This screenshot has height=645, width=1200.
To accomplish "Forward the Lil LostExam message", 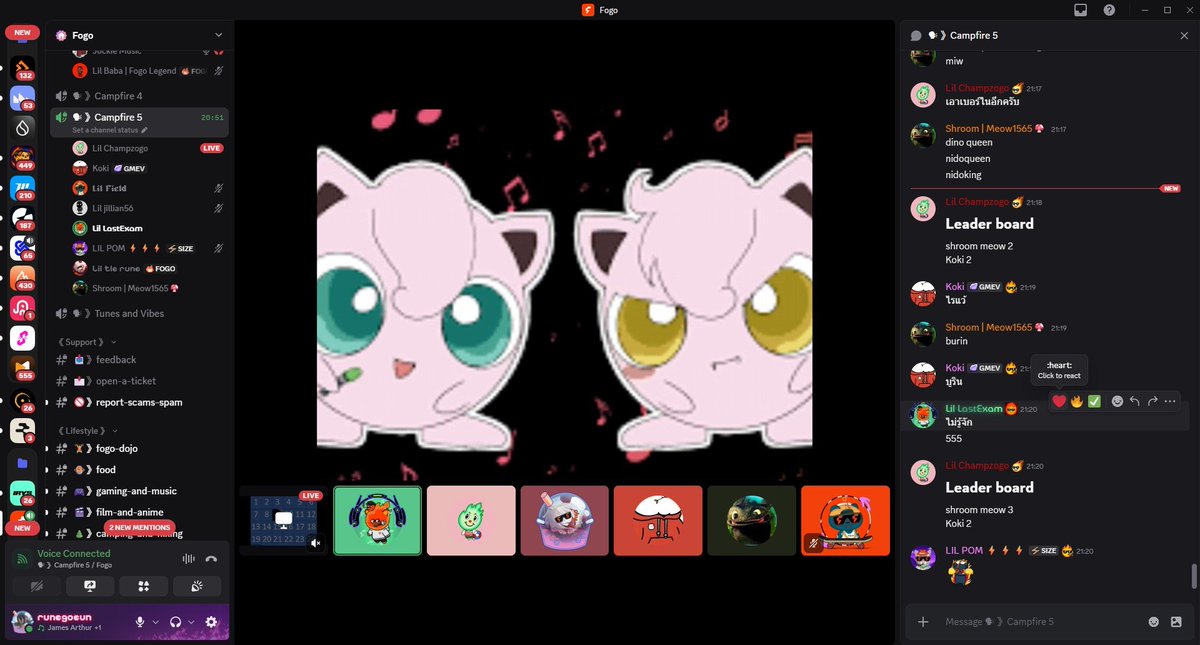I will coord(1152,401).
